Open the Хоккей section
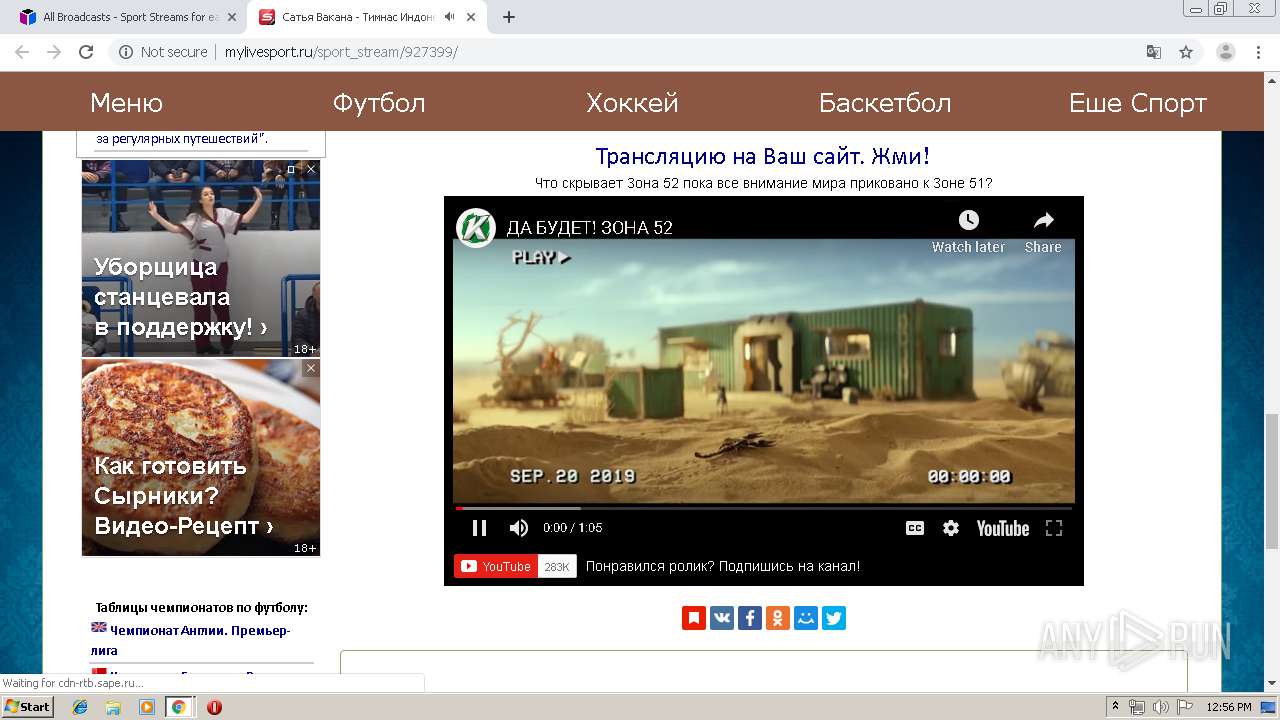The height and width of the screenshot is (720, 1280). (x=632, y=103)
